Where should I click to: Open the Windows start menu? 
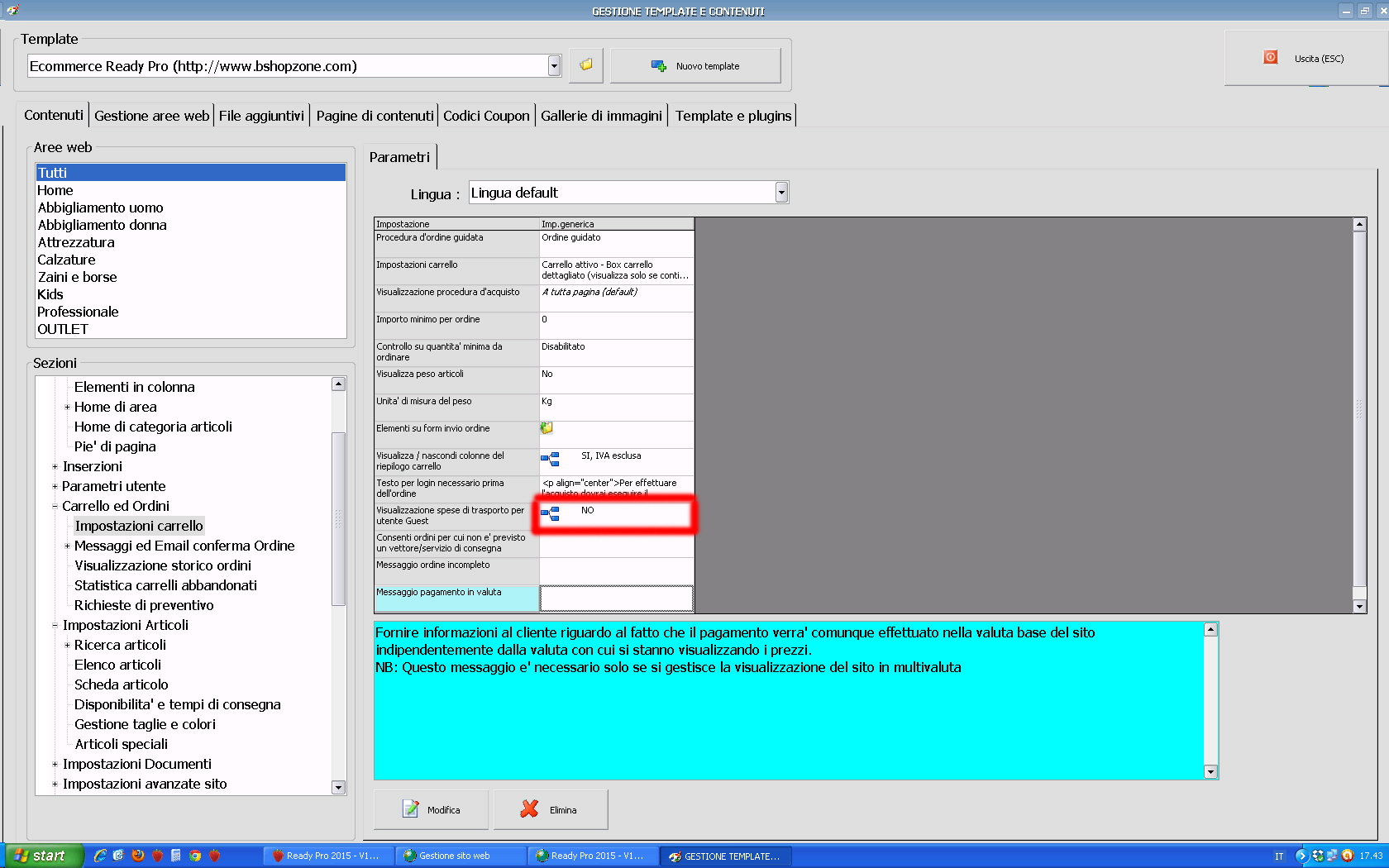coord(44,856)
